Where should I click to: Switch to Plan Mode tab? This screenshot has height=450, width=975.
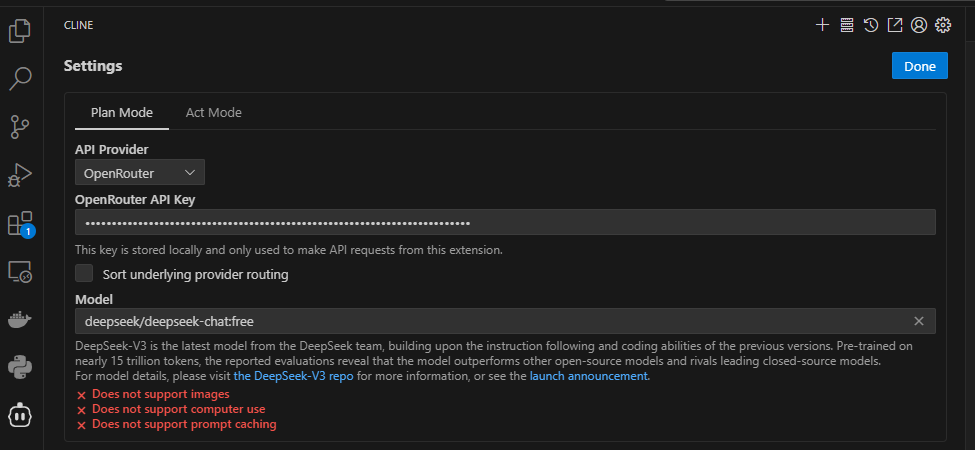pyautogui.click(x=122, y=112)
